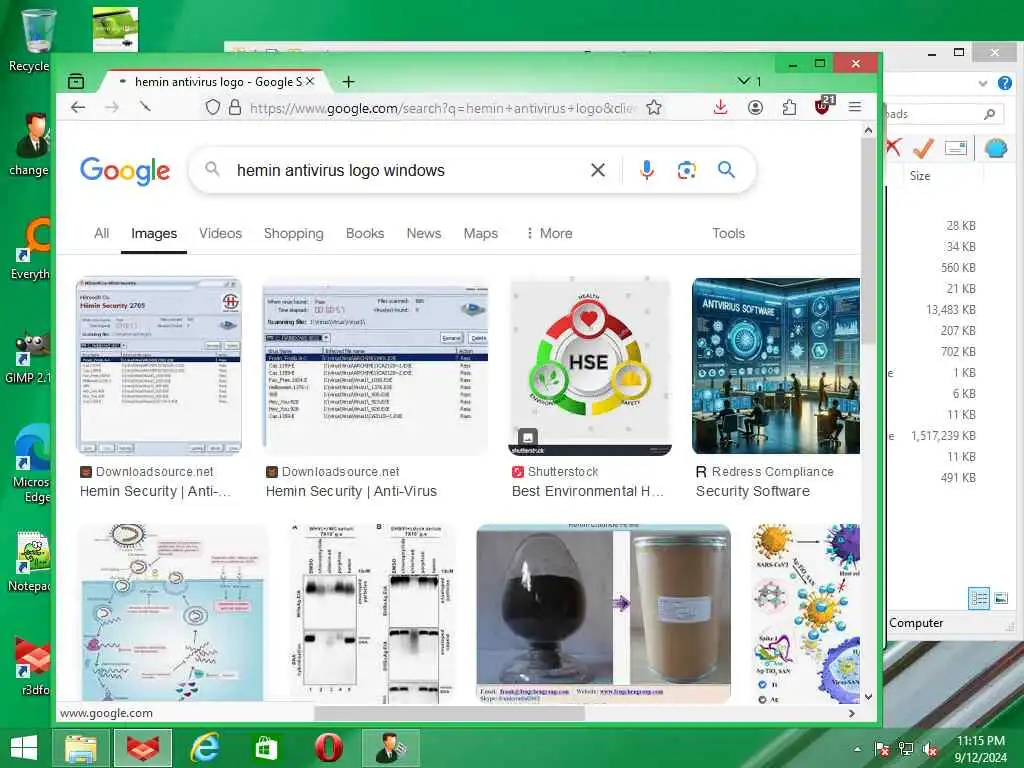The image size is (1024, 768).
Task: Click the vertical scrollbar down arrow in Firefox
Action: coord(868,697)
